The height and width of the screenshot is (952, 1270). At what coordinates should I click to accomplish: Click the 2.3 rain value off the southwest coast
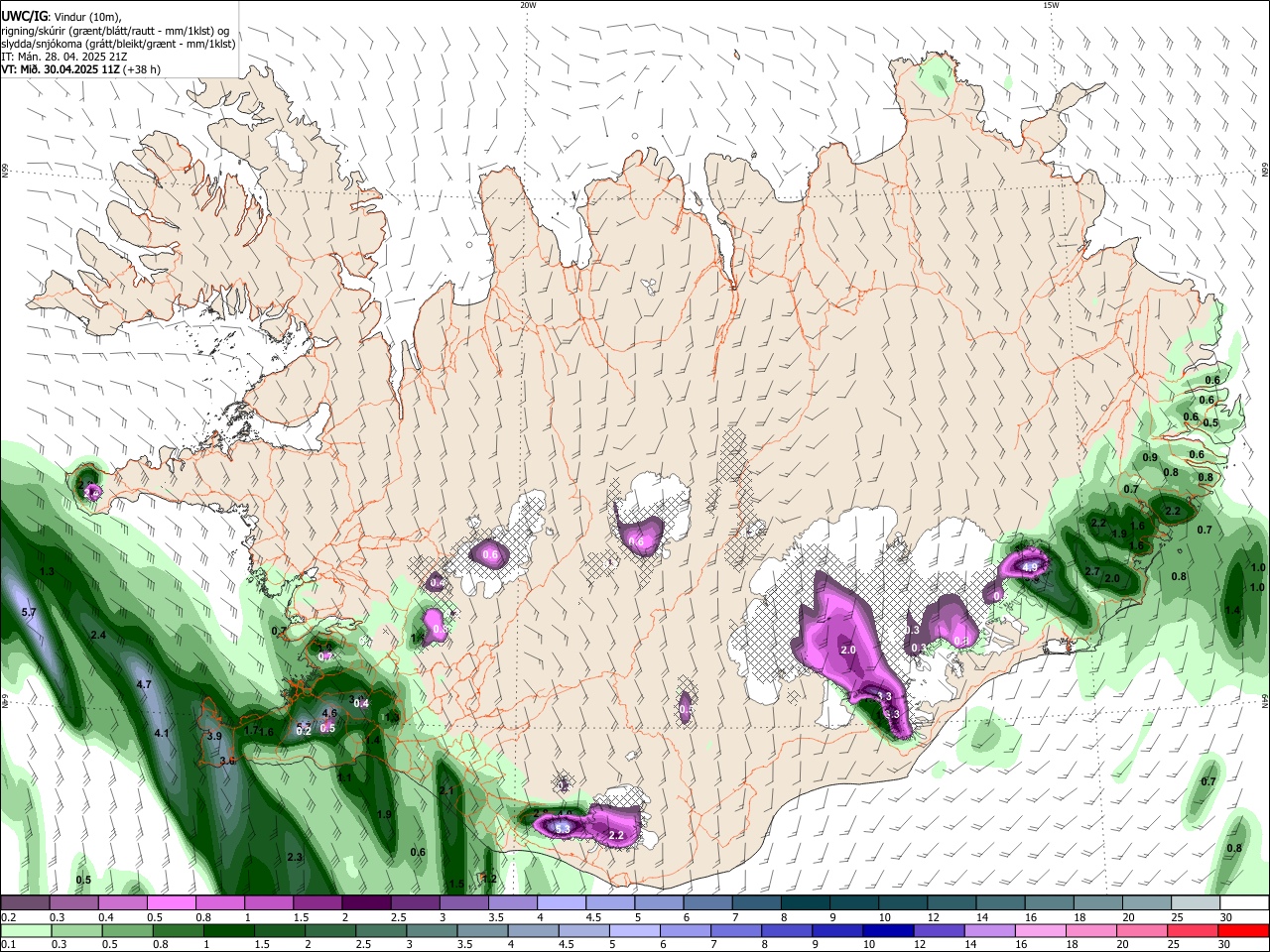[x=295, y=856]
